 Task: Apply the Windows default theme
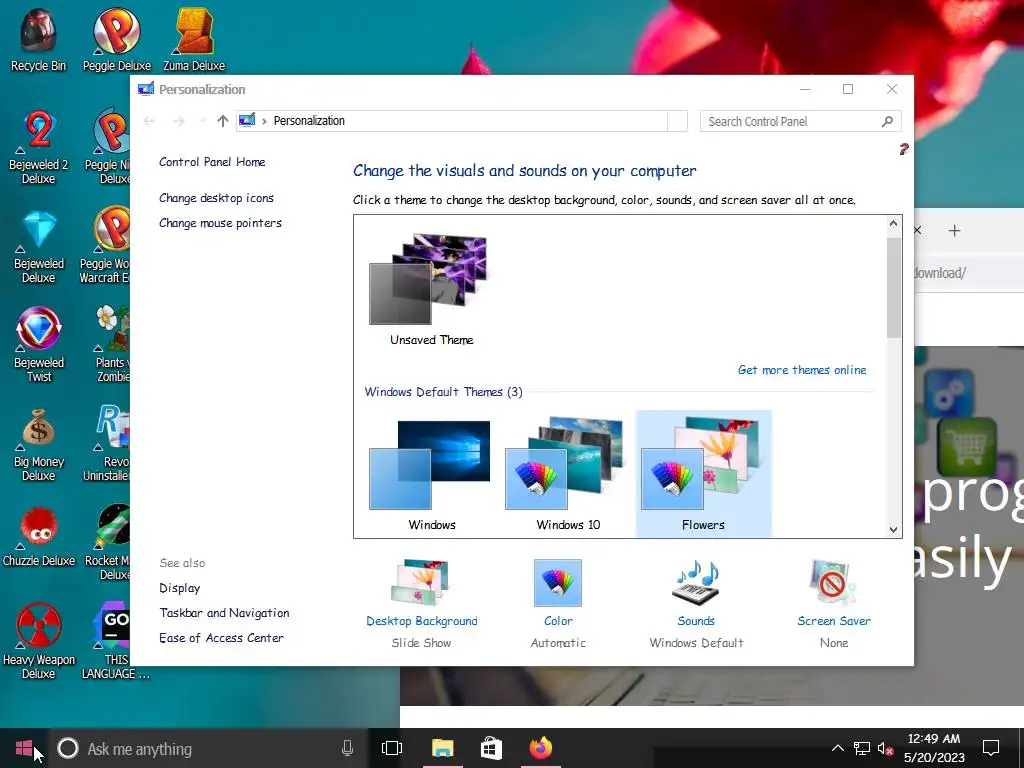click(x=431, y=475)
